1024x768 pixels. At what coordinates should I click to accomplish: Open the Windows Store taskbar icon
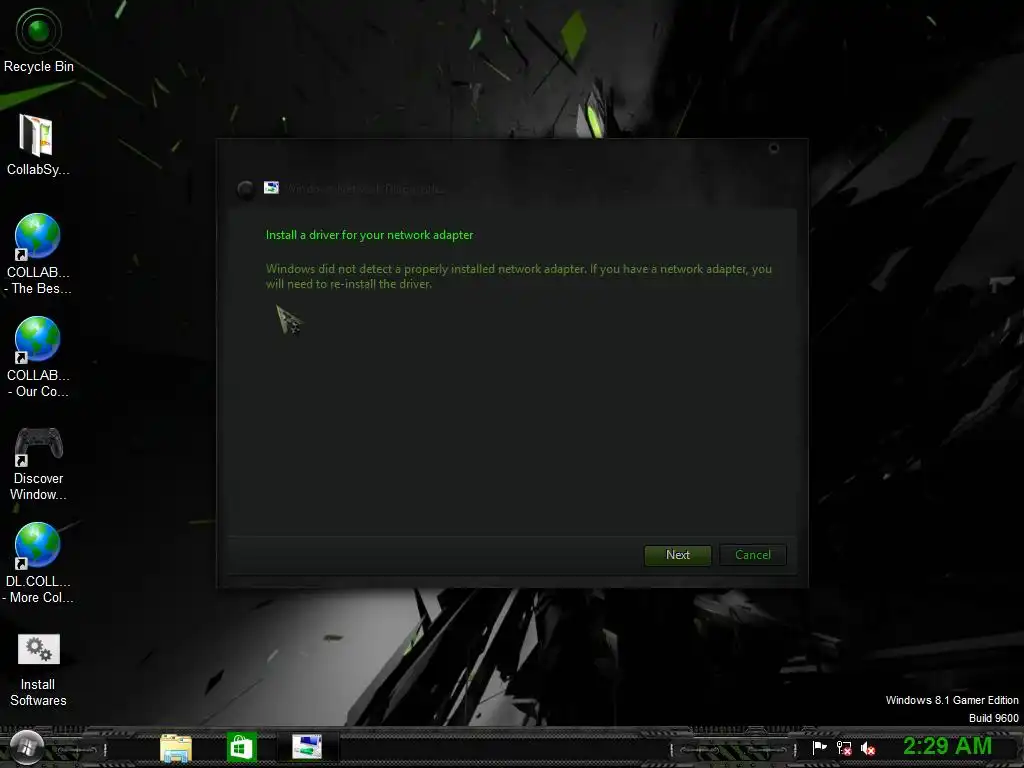tap(242, 747)
